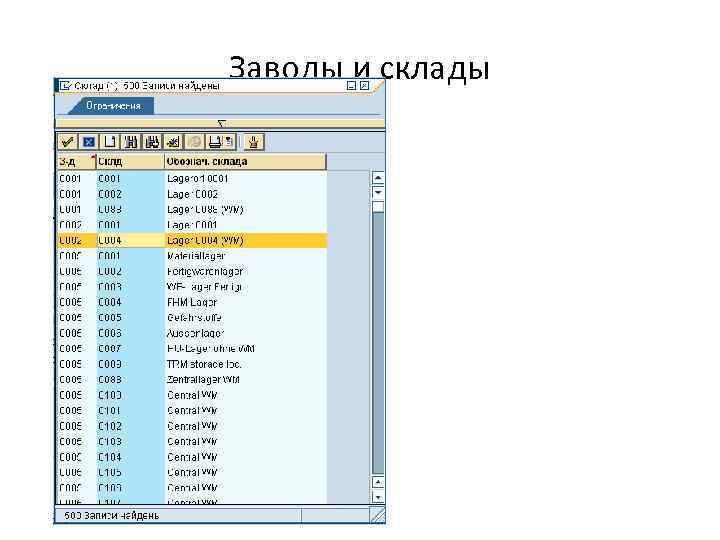
Task: Select highlighted Lager C004 (WM) row
Action: (x=191, y=241)
